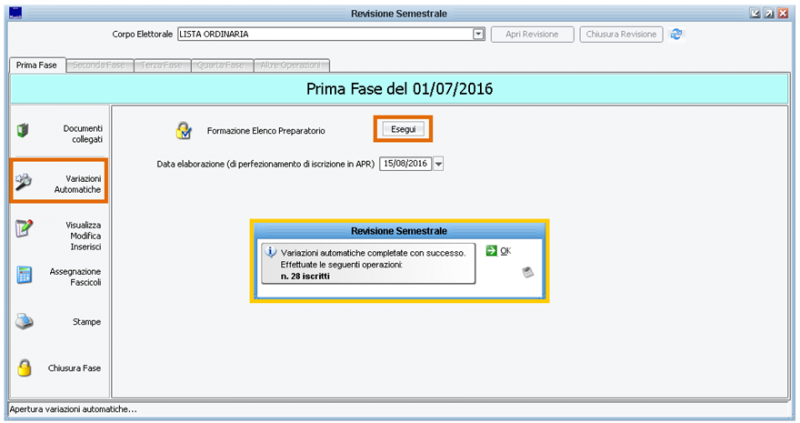Click the Chiusura Revisione button
Viewport: 800px width, 423px height.
pos(621,34)
